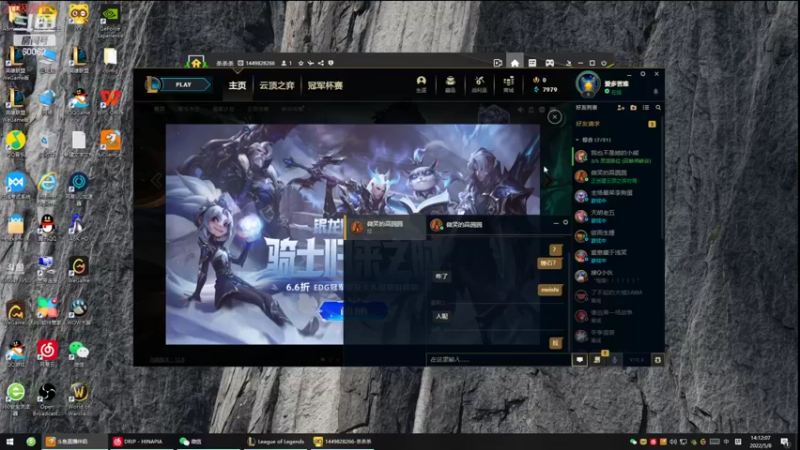Screen dimensions: 800x450
Task: Click the microphone voice icon
Action: (614, 360)
